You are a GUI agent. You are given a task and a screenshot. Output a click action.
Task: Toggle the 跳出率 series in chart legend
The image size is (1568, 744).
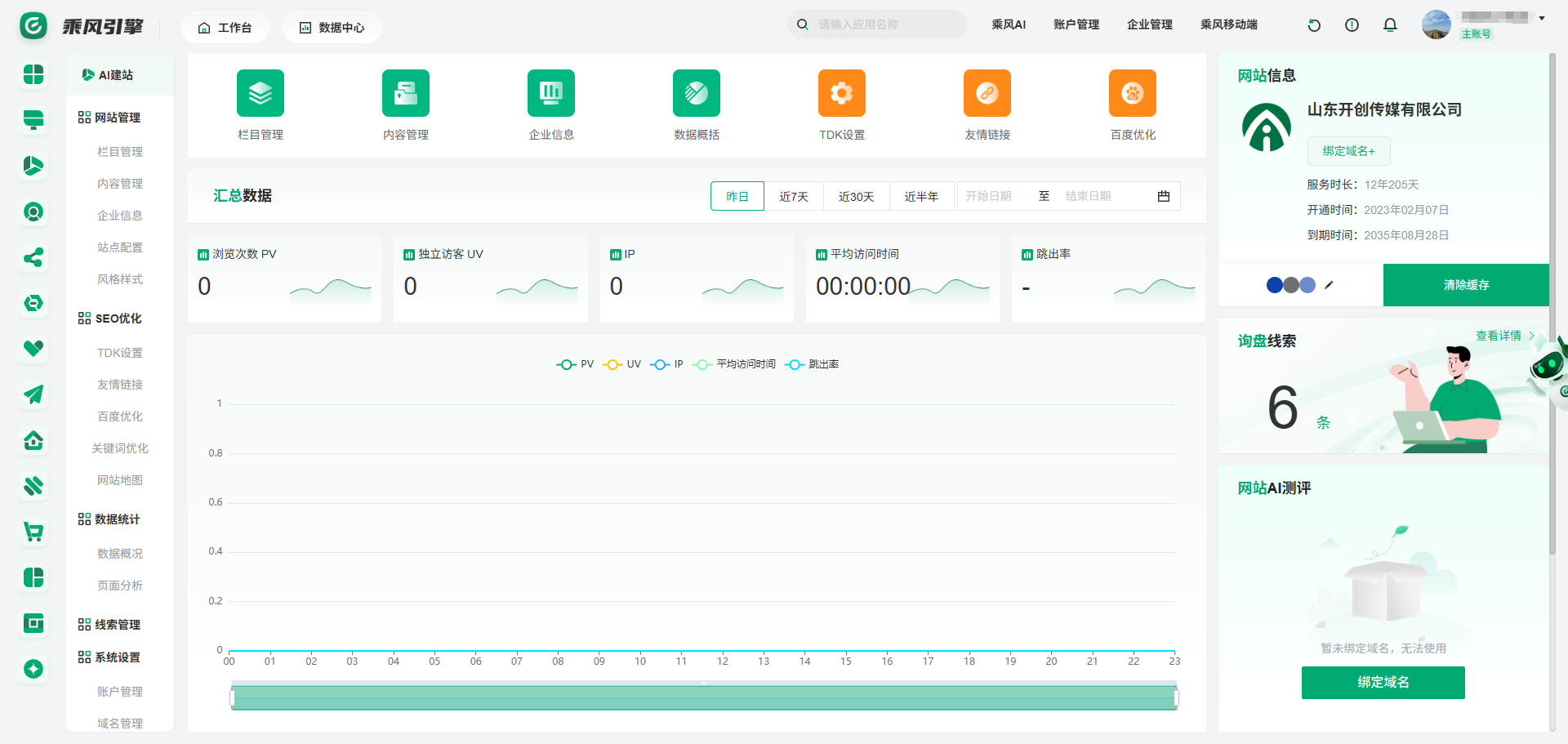point(812,364)
